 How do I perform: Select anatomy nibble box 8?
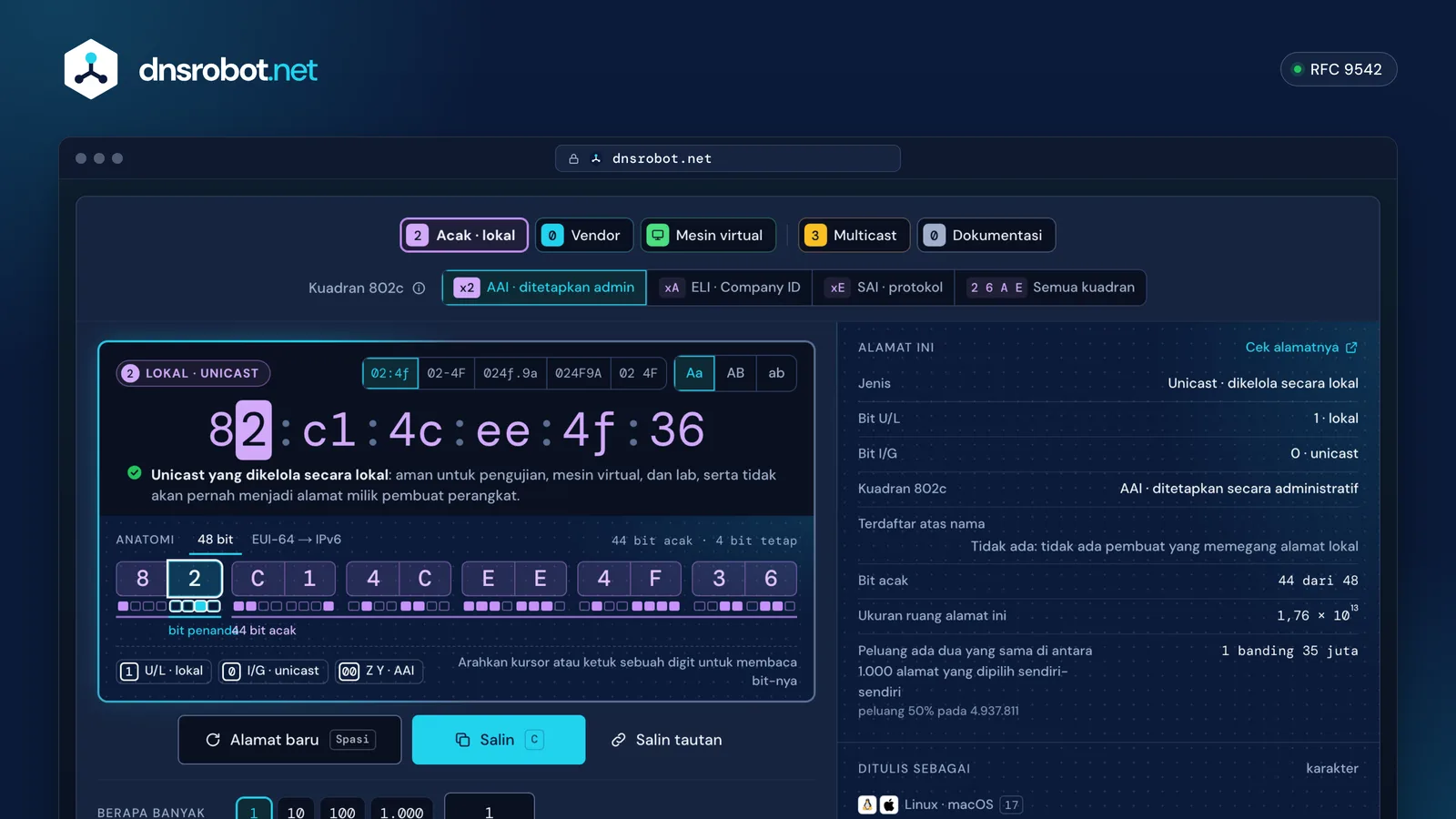point(142,579)
